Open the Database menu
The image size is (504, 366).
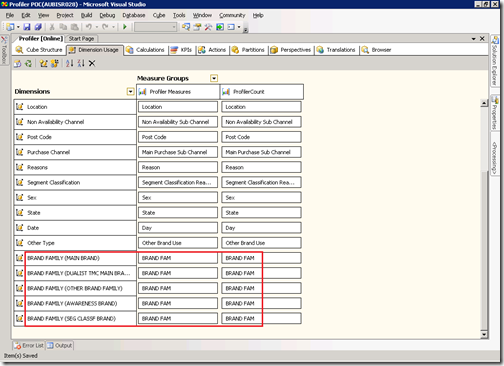tap(134, 15)
